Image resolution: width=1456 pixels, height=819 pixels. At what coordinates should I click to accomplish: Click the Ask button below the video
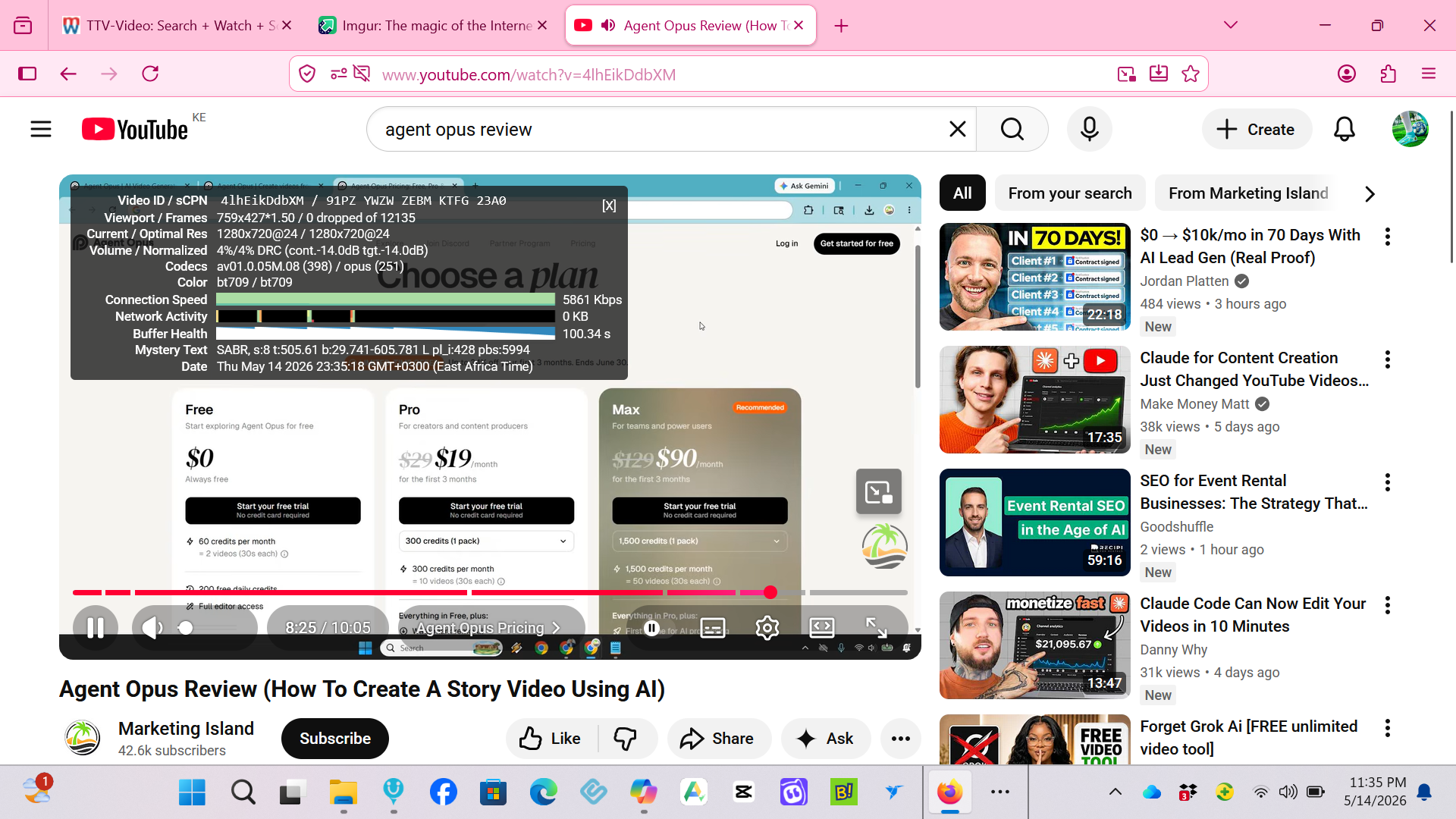826,739
